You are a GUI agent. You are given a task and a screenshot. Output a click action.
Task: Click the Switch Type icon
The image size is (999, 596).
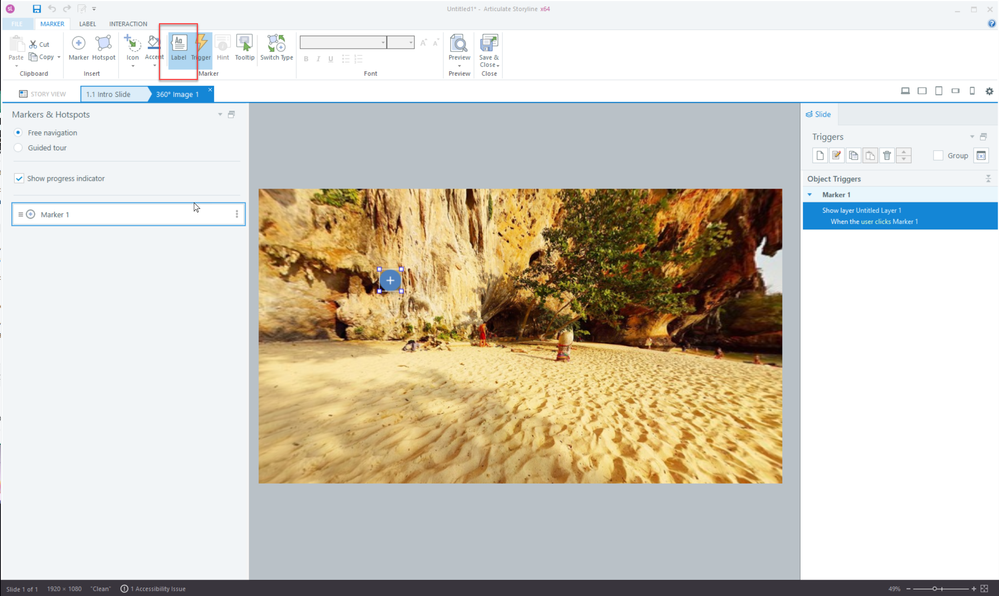pyautogui.click(x=276, y=46)
